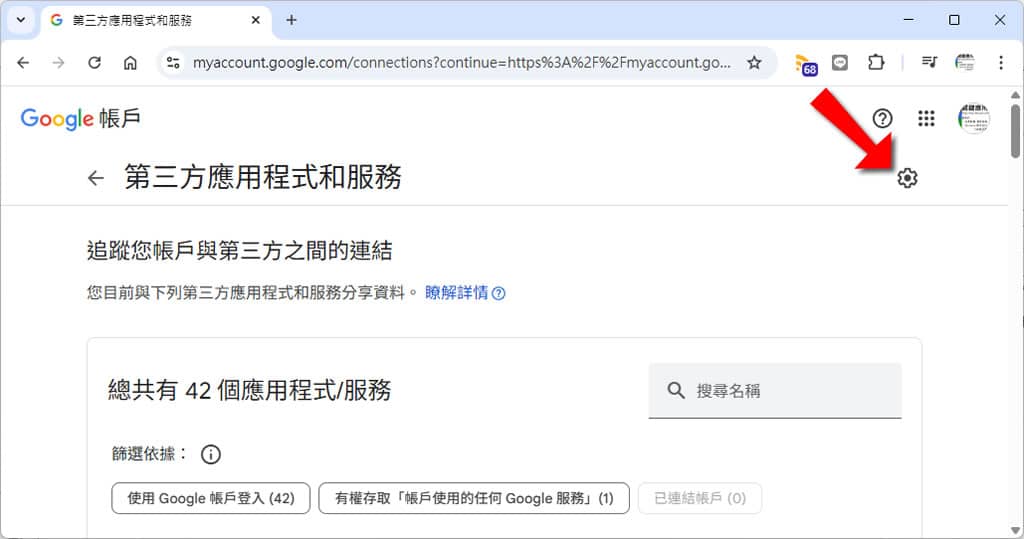Maximize the Chrome window
The image size is (1024, 539).
point(954,20)
